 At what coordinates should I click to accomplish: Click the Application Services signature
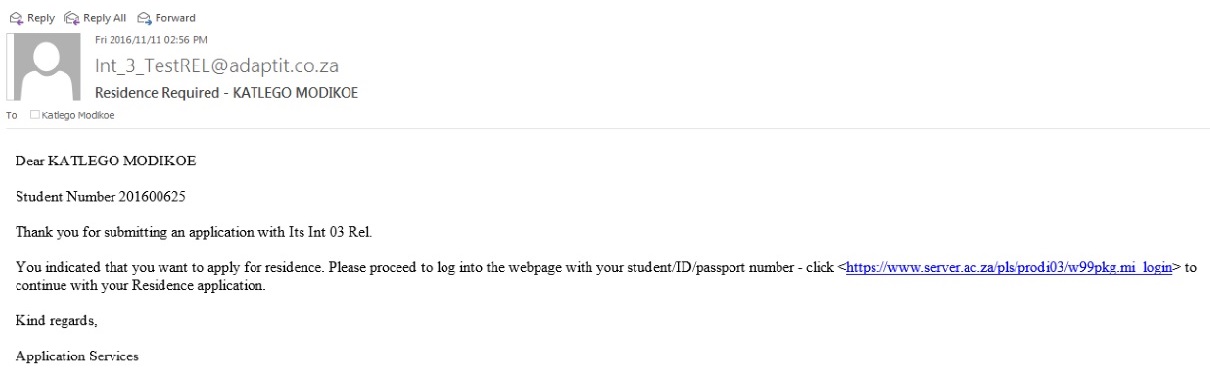(77, 357)
